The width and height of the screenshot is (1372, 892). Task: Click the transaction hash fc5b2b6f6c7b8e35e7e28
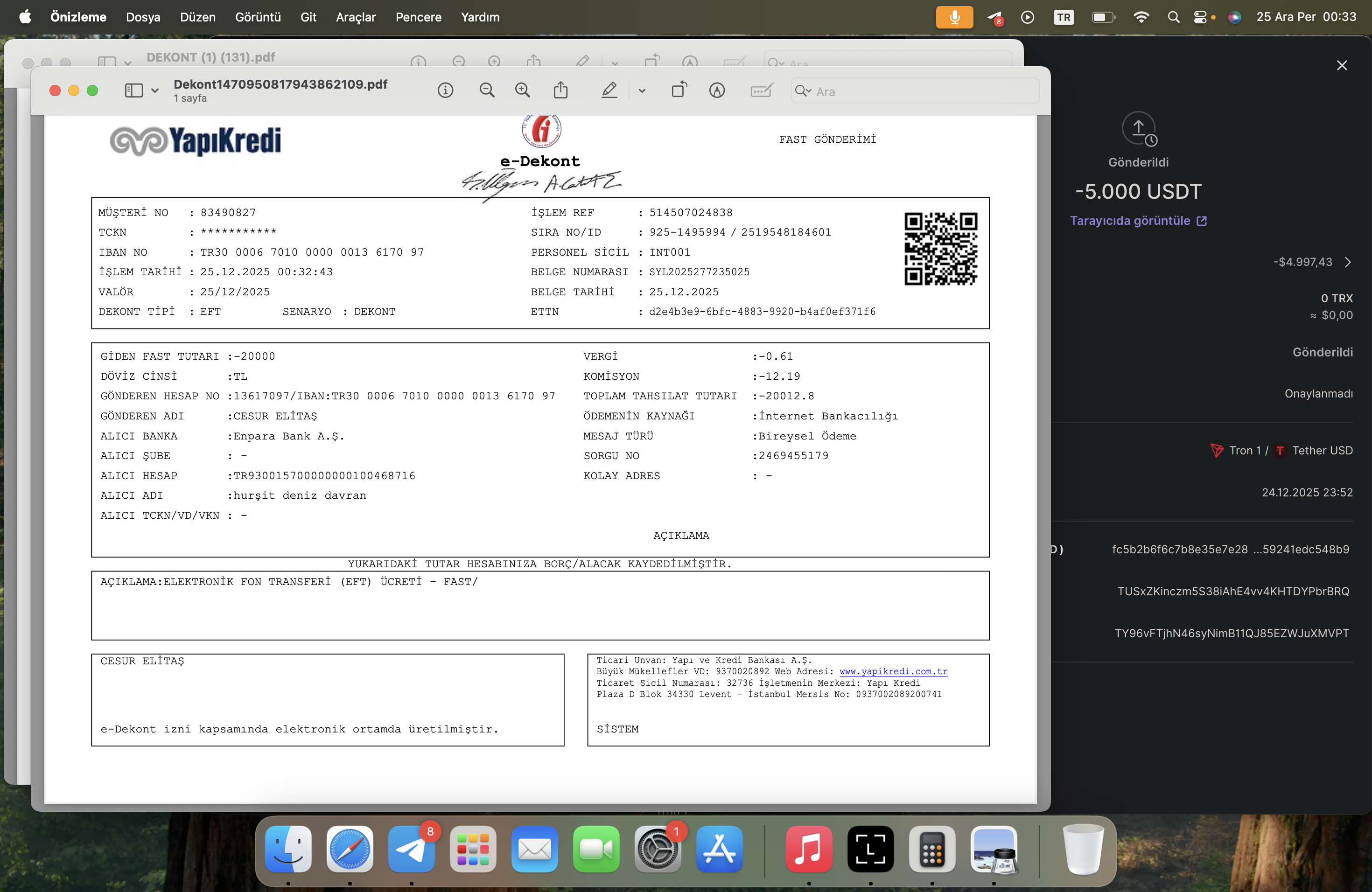[x=1230, y=549]
